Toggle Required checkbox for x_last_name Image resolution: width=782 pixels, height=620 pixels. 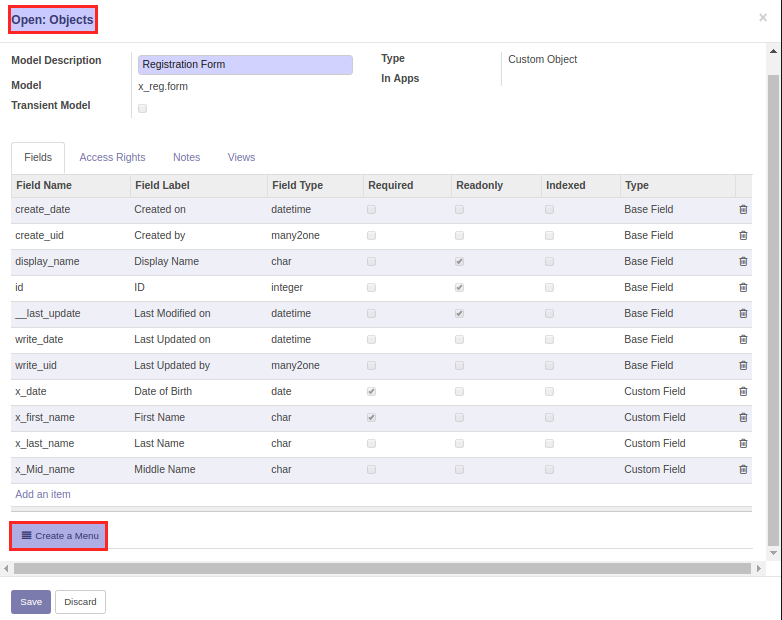tap(372, 443)
